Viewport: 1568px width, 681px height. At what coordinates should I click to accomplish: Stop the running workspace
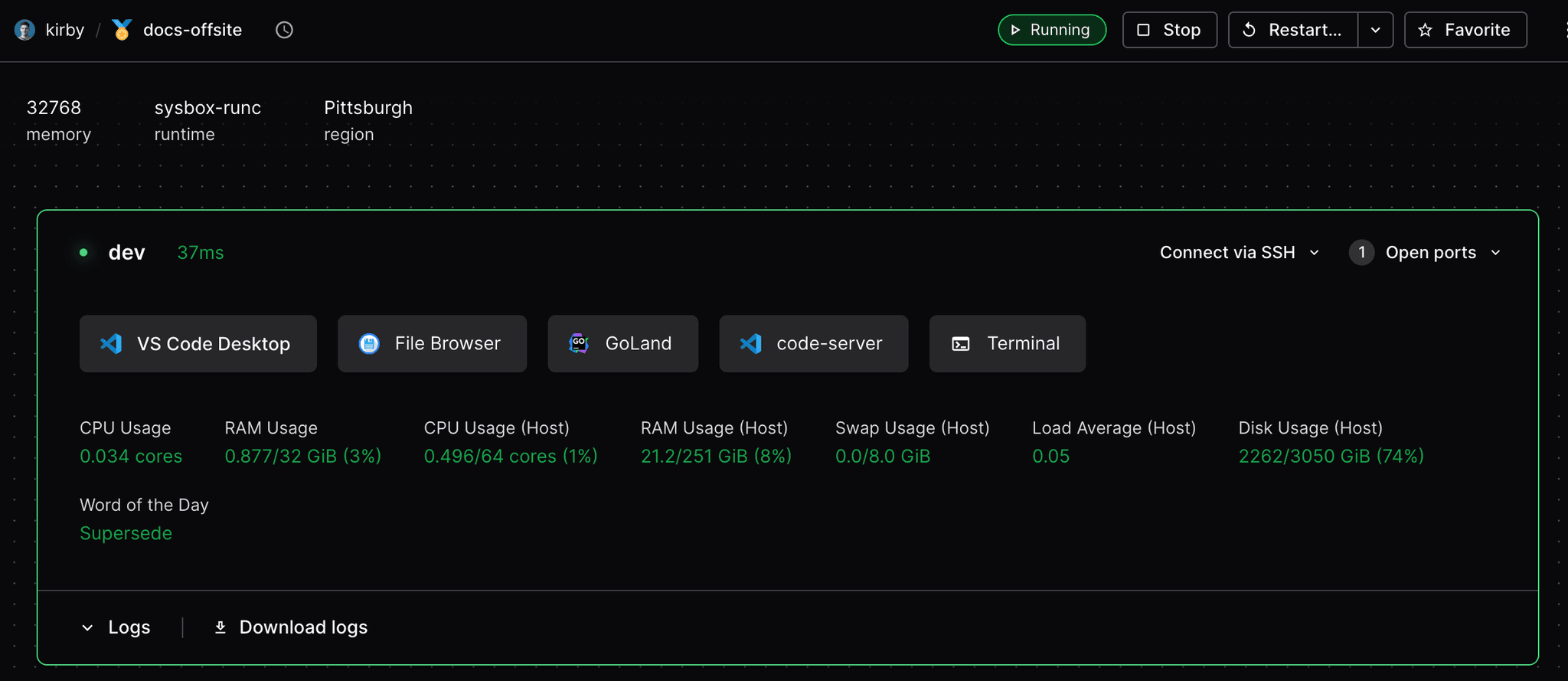(1169, 30)
